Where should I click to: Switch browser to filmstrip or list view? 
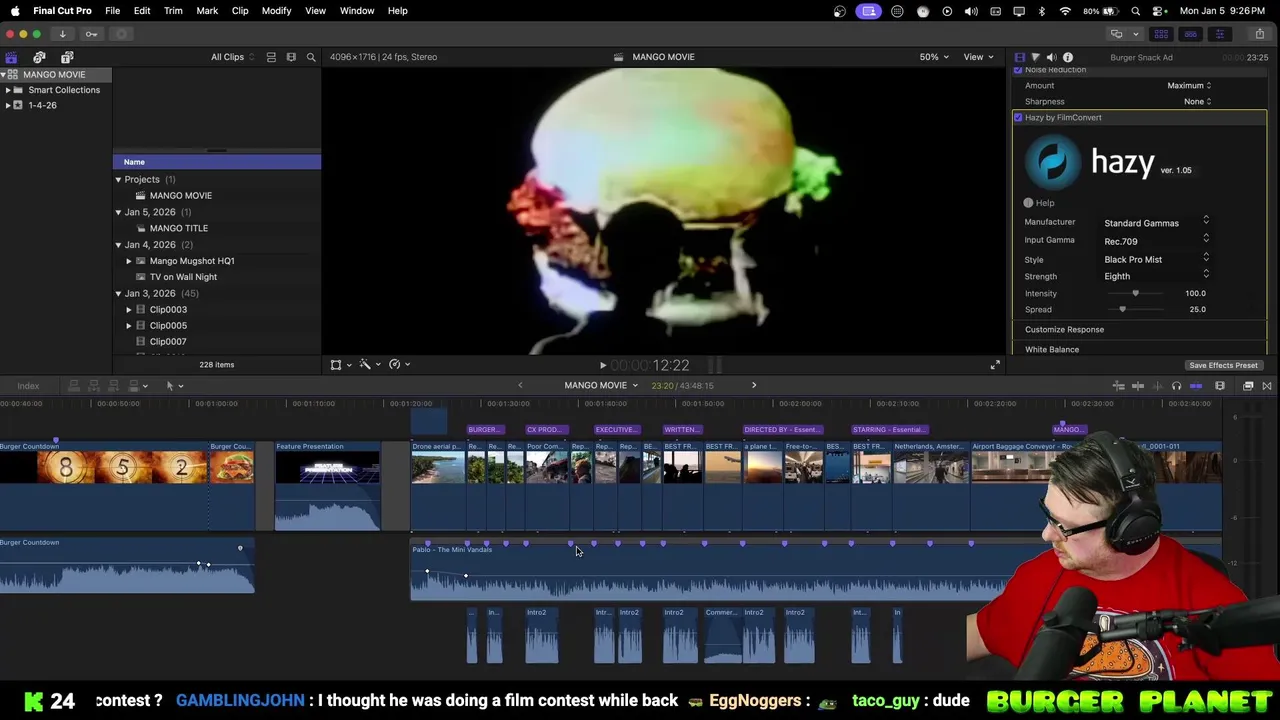(291, 57)
